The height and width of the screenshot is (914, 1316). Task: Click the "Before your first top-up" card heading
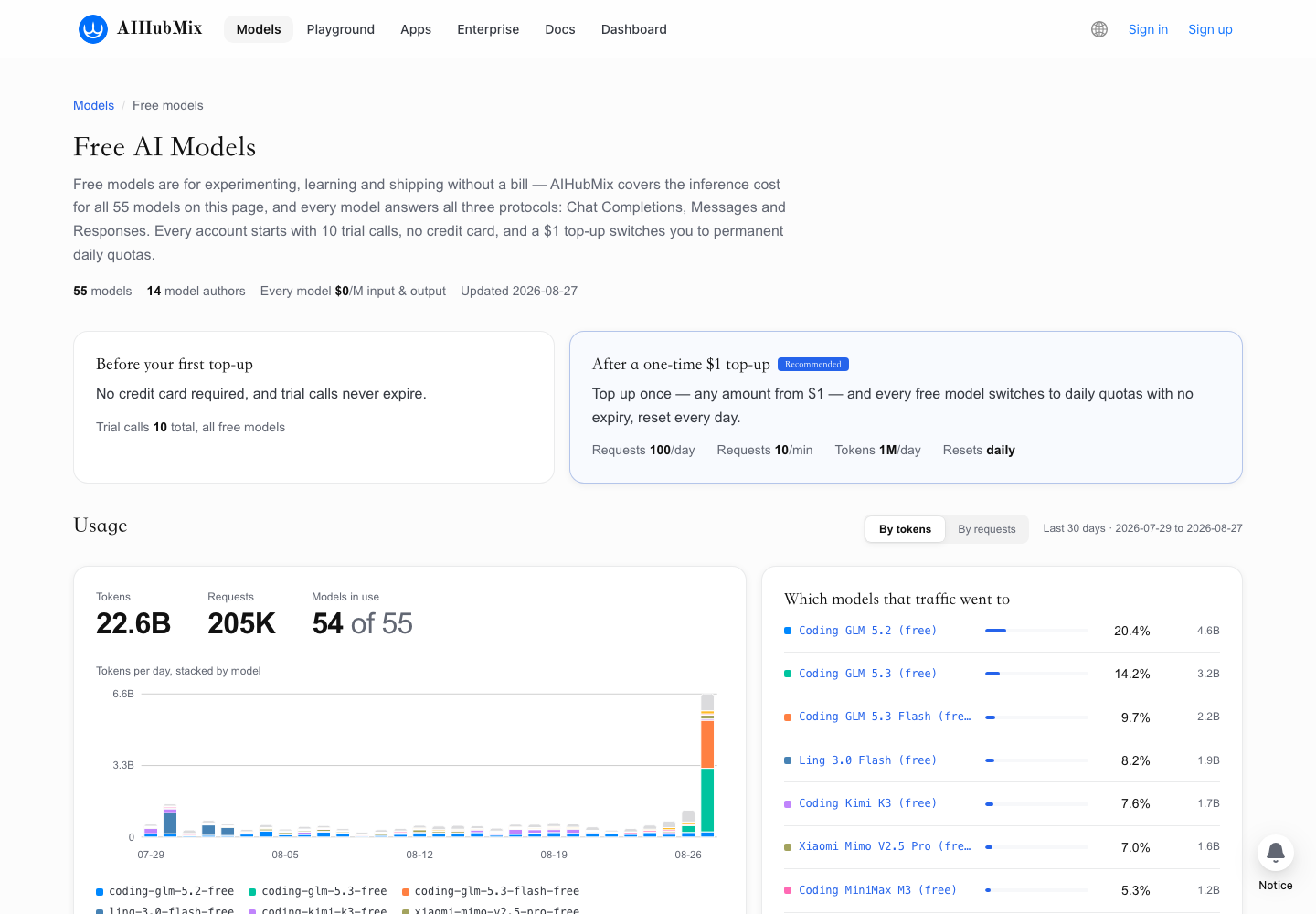pyautogui.click(x=175, y=364)
